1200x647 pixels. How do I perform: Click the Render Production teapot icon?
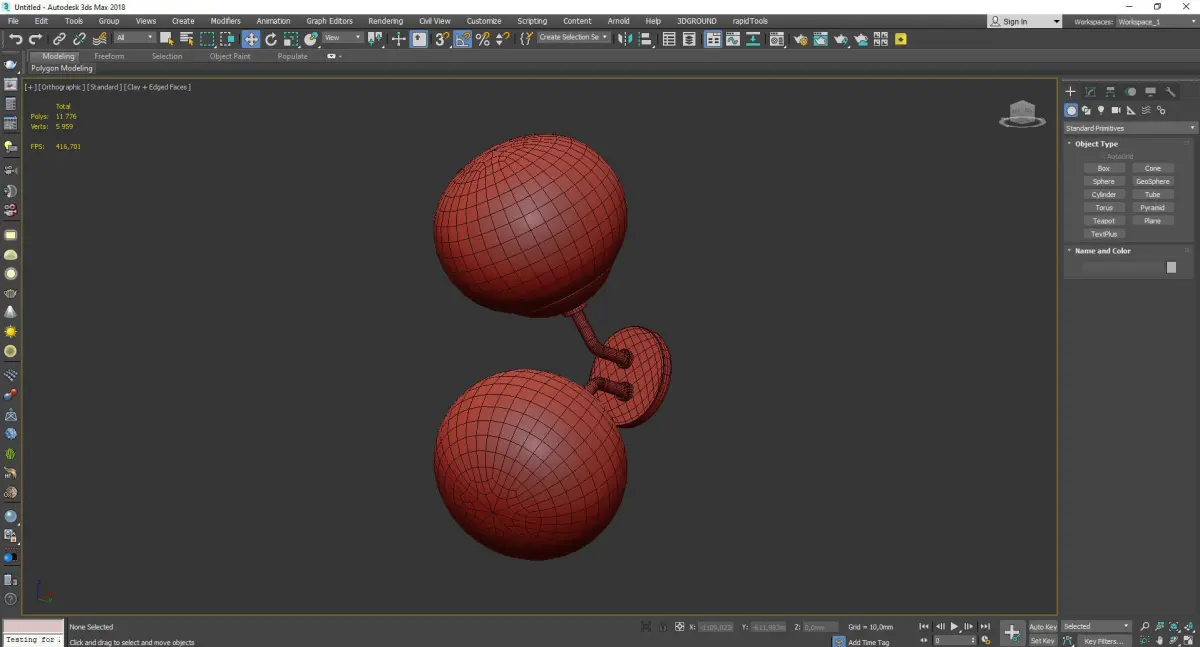tap(841, 39)
